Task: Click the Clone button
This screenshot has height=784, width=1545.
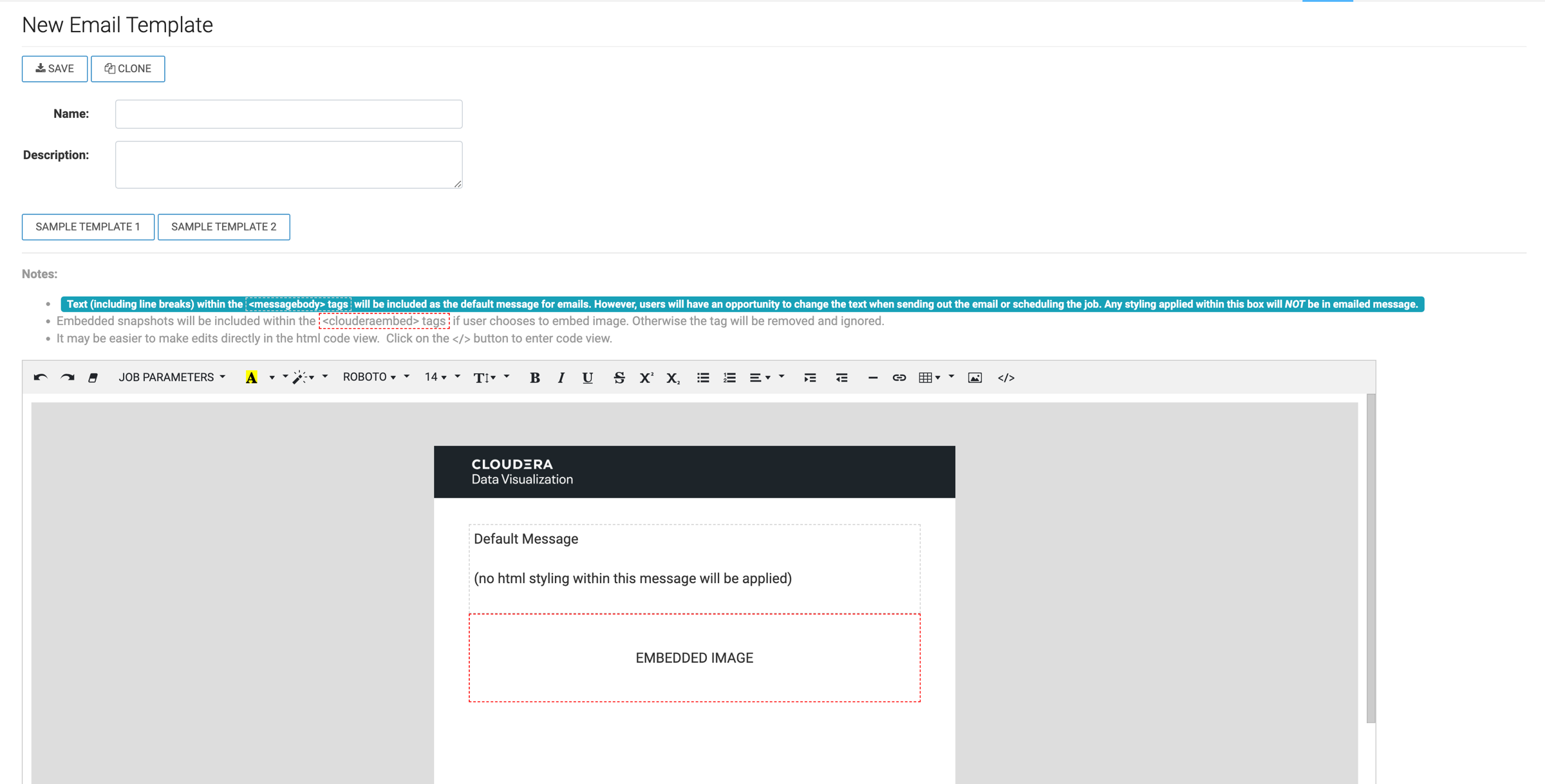Action: click(x=127, y=69)
